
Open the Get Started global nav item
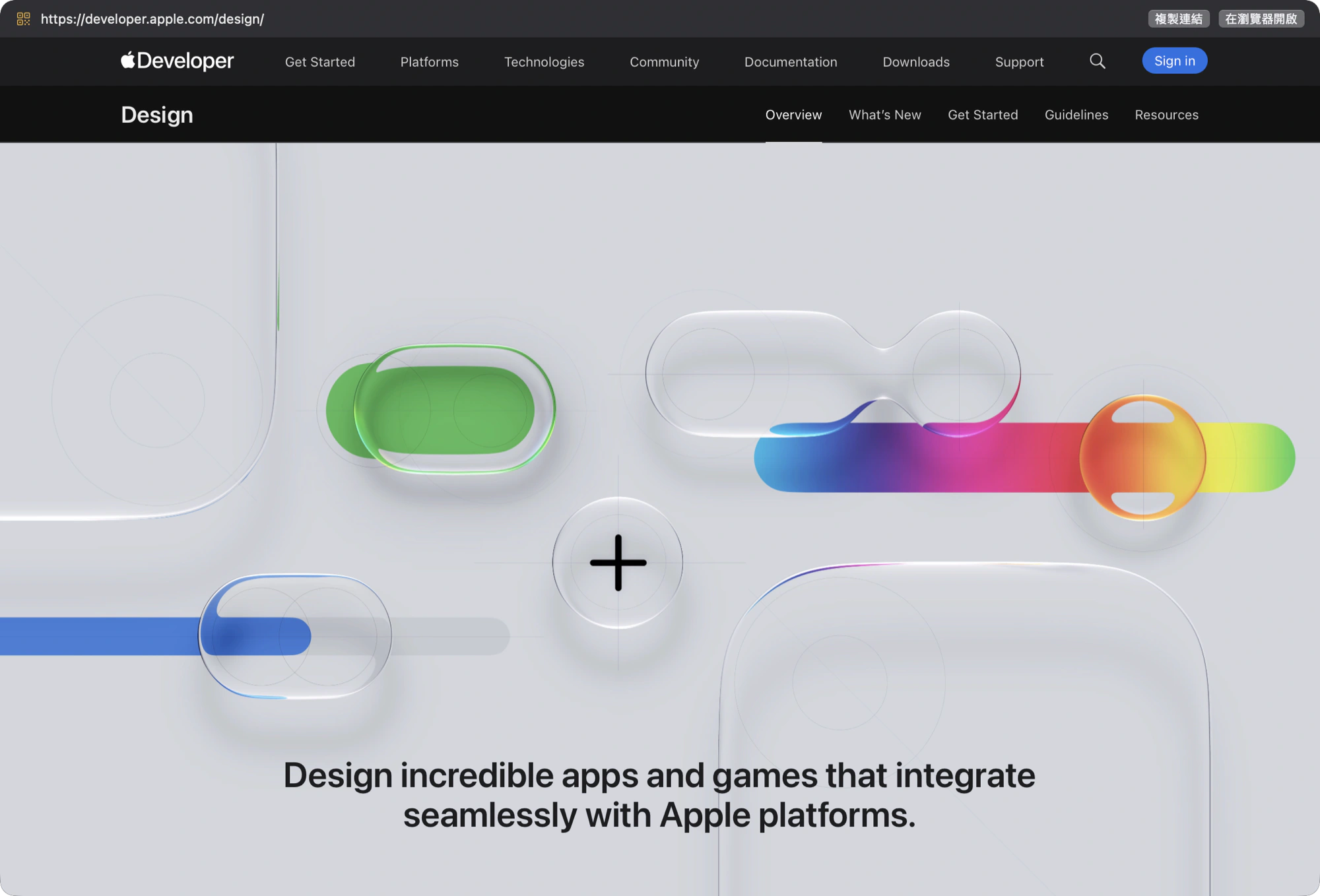[320, 61]
